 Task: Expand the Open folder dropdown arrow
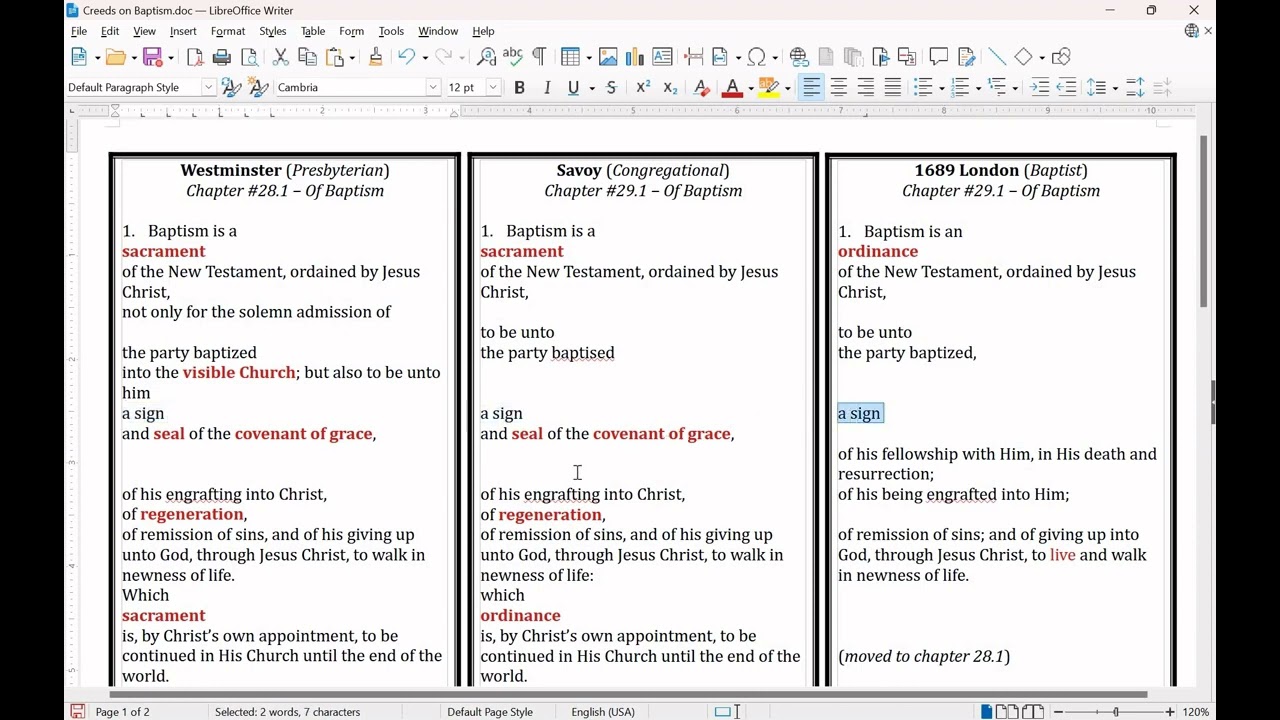click(134, 58)
